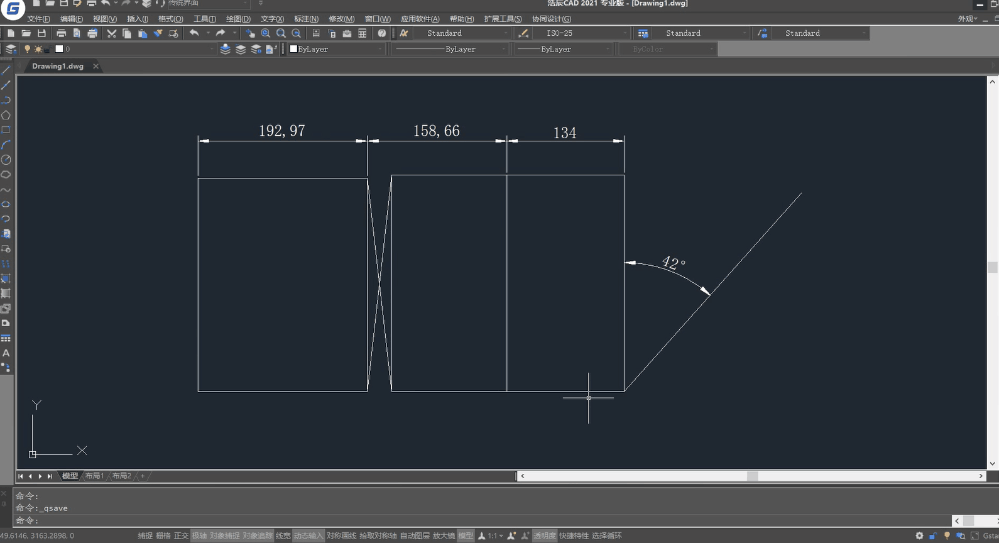This screenshot has height=543, width=999.
Task: Click the Dimension Style icon
Action: (x=523, y=33)
